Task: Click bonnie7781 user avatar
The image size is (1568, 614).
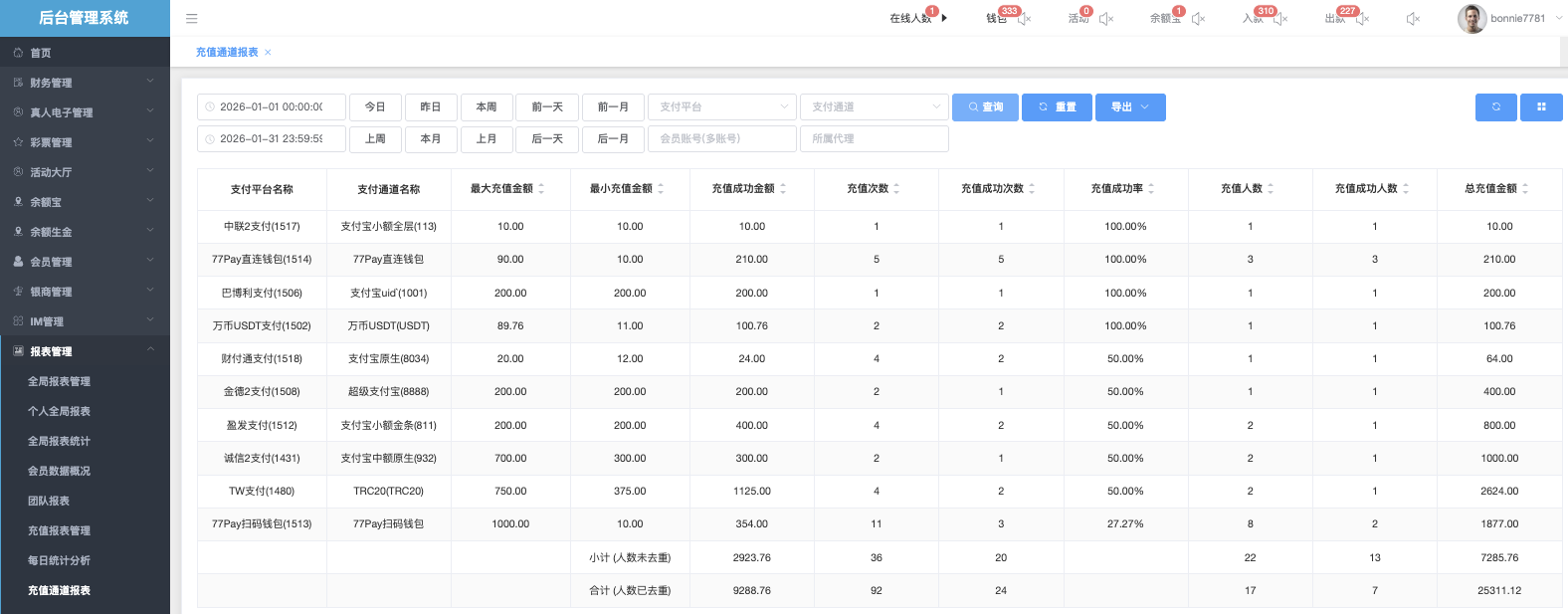Action: coord(1471,18)
